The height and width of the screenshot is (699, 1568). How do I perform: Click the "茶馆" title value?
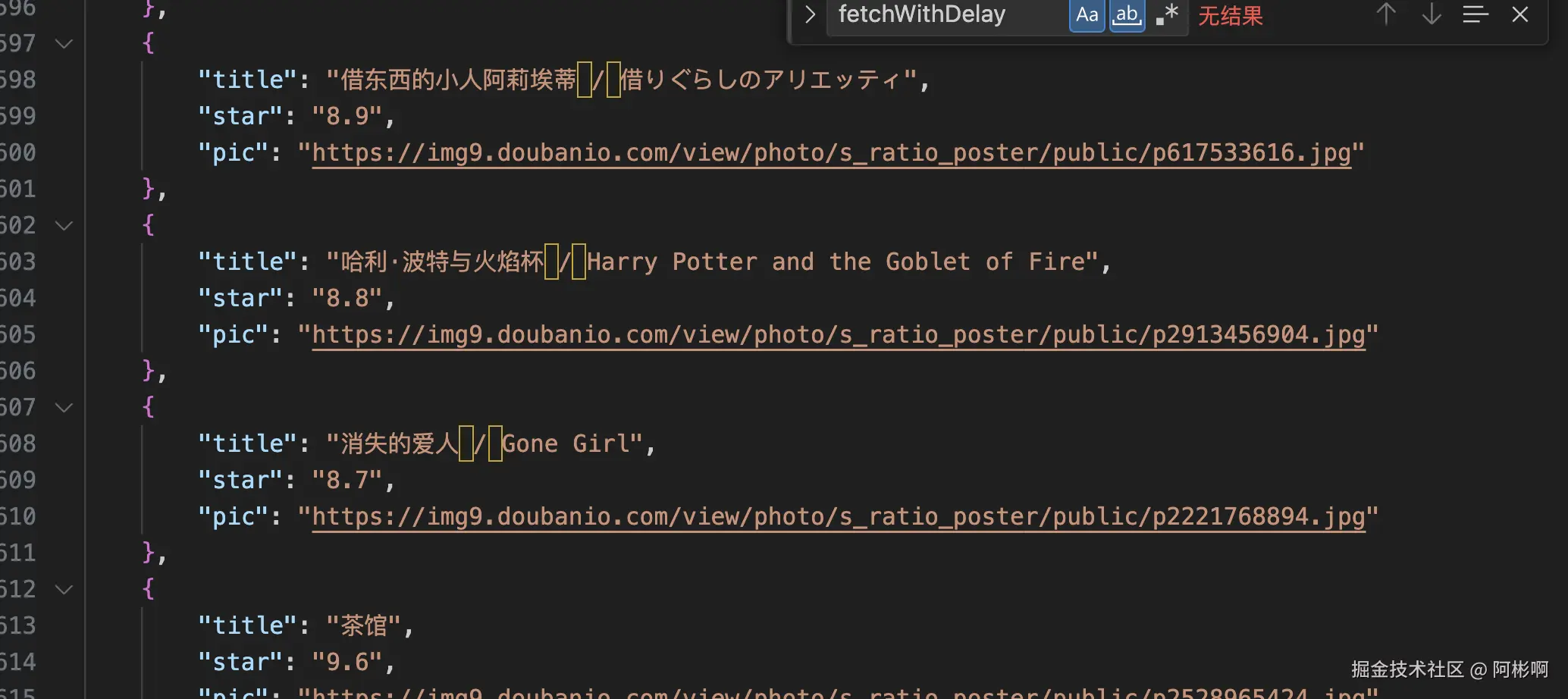coord(364,625)
